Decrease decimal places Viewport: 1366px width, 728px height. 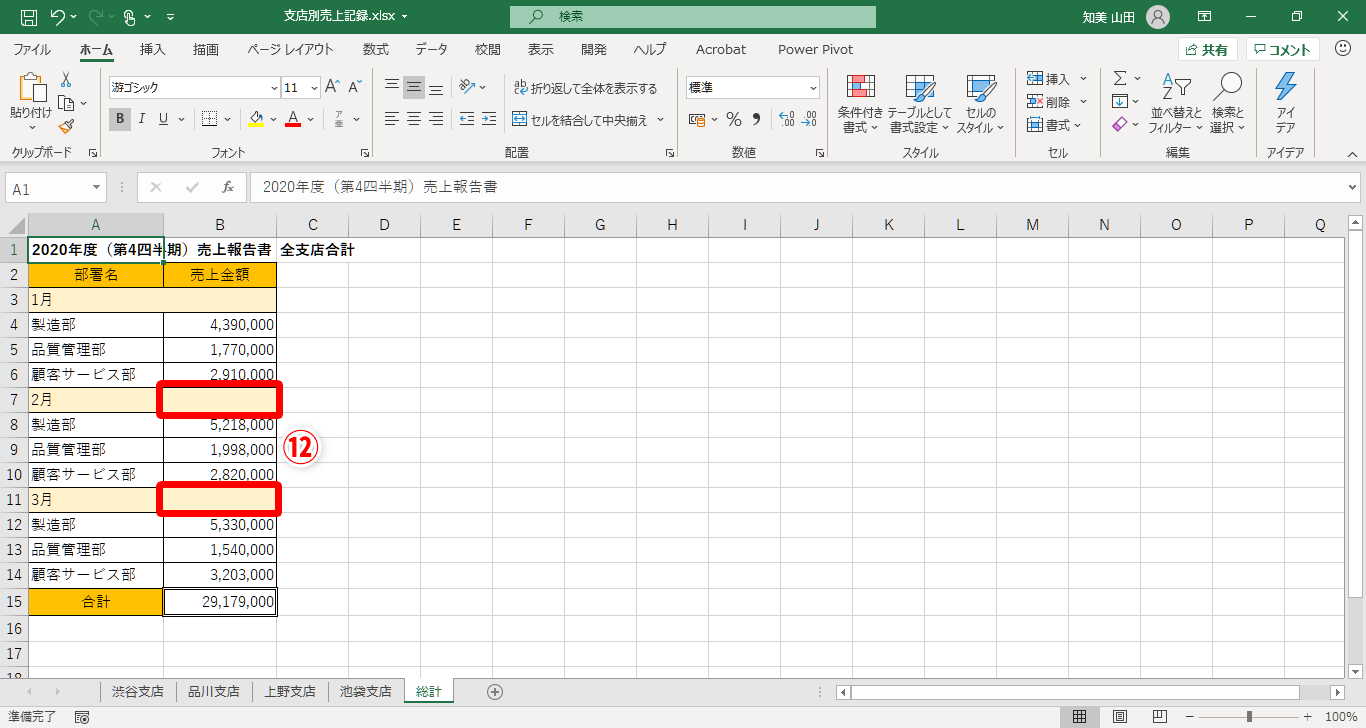click(809, 119)
